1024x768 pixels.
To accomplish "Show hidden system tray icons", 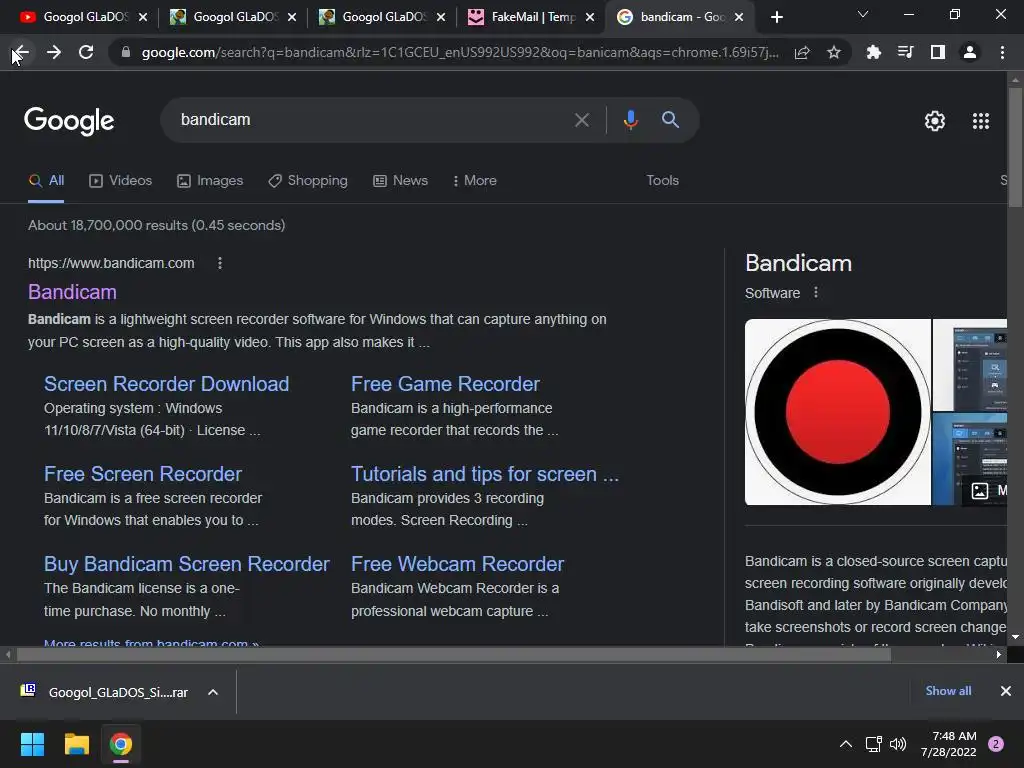I will tap(846, 744).
